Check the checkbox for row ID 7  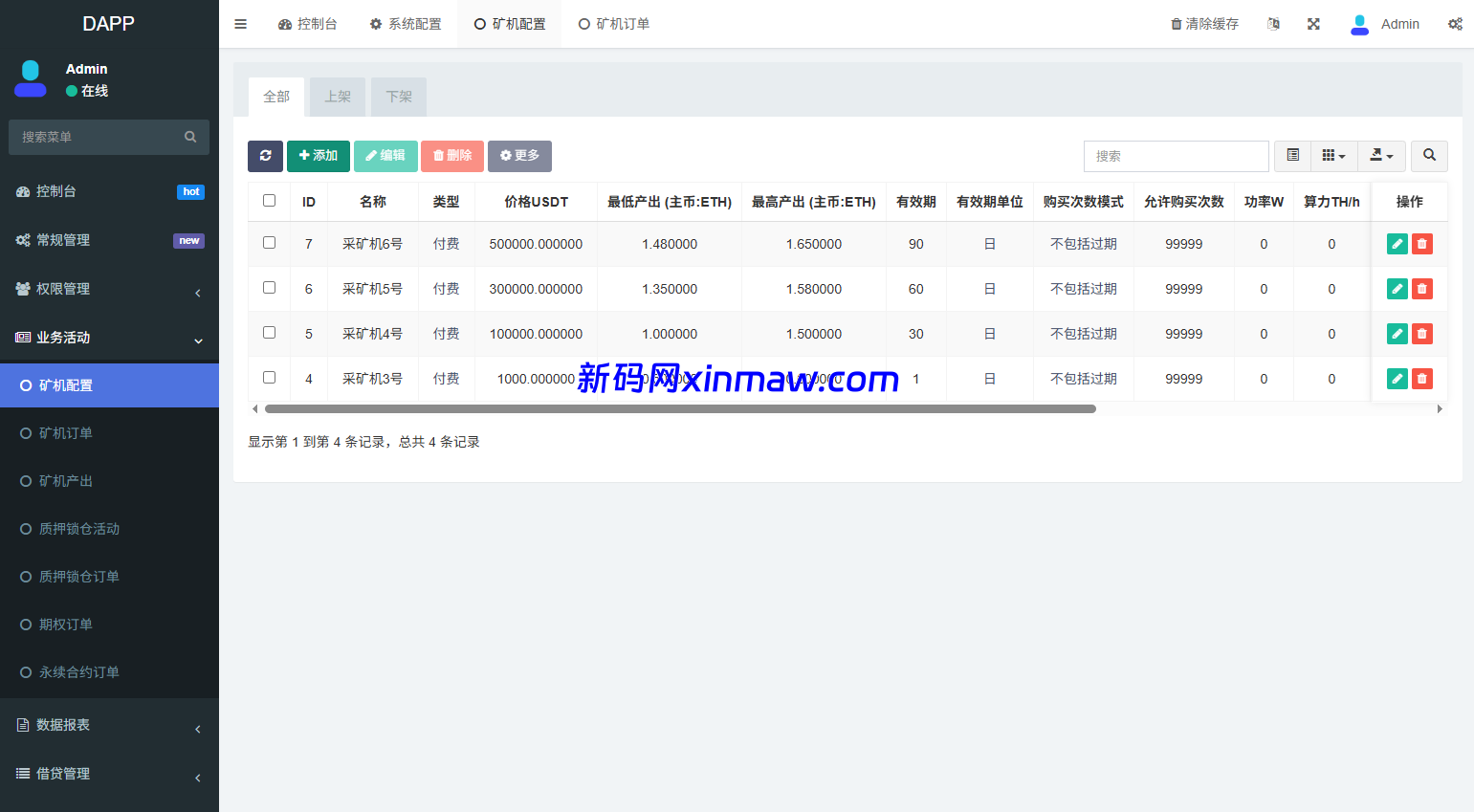pos(269,243)
